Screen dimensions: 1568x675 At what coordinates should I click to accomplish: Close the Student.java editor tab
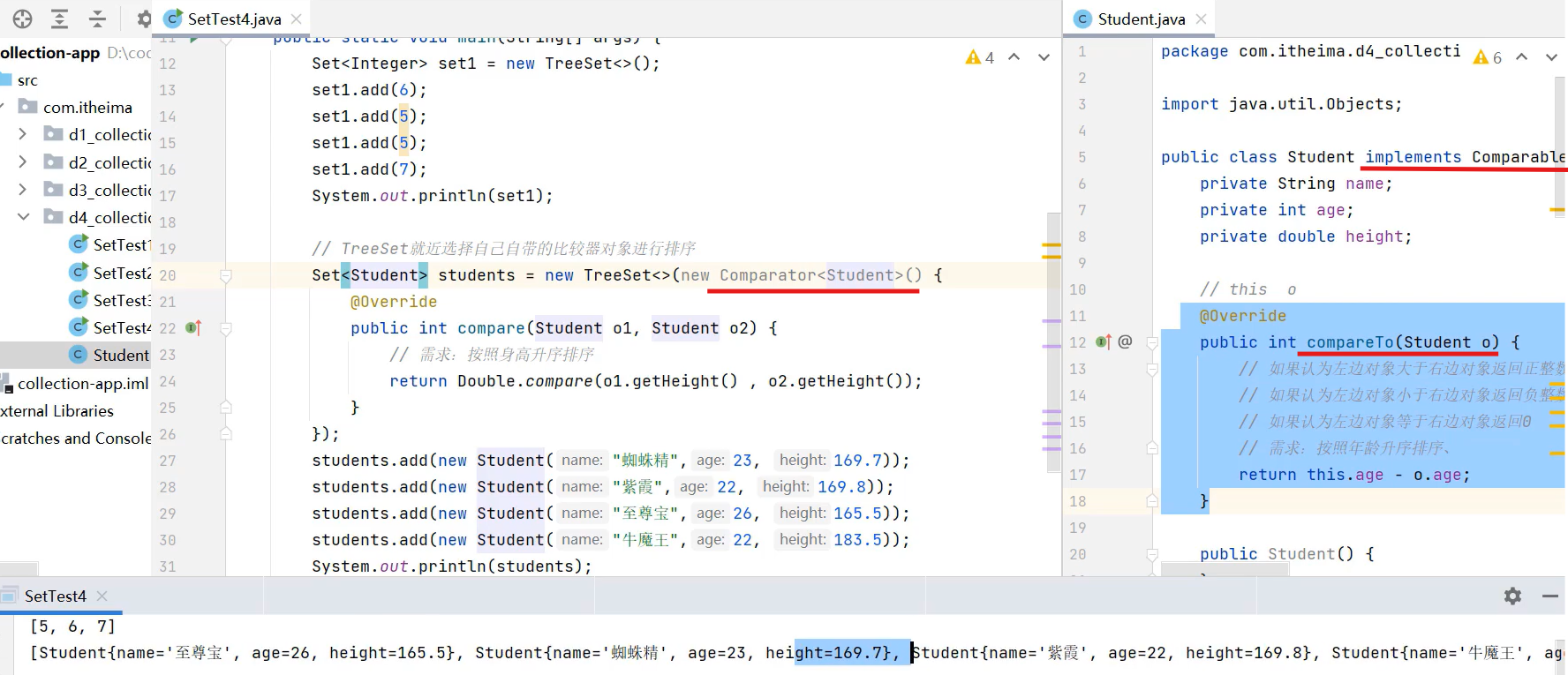click(1201, 19)
